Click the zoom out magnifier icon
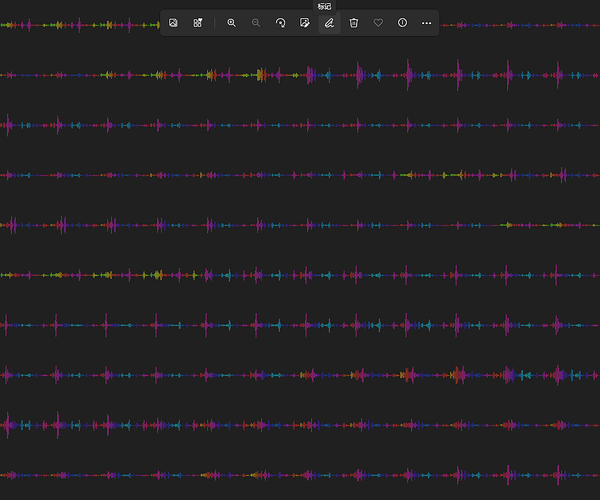 point(256,23)
